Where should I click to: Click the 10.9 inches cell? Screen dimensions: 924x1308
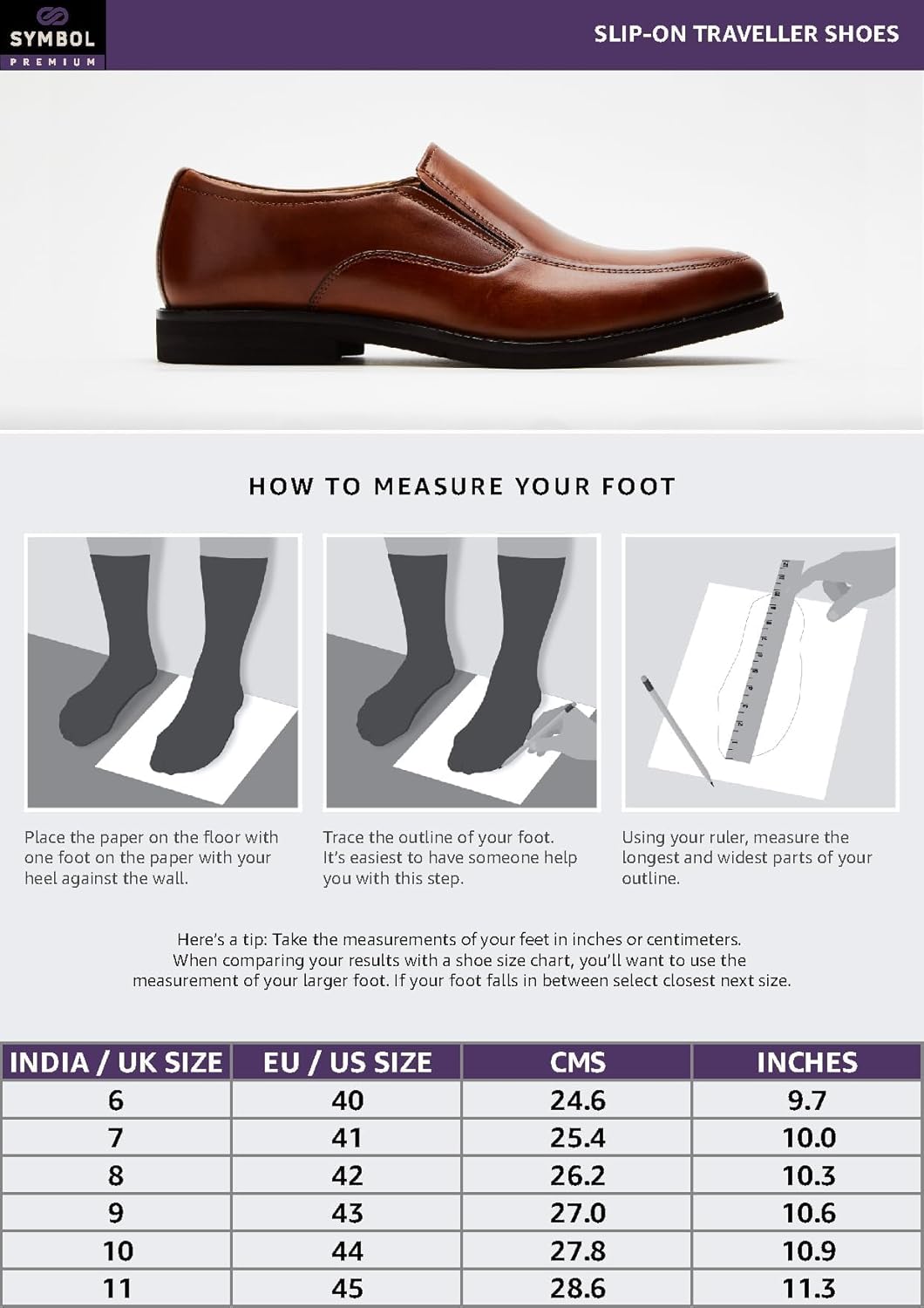[x=807, y=1250]
